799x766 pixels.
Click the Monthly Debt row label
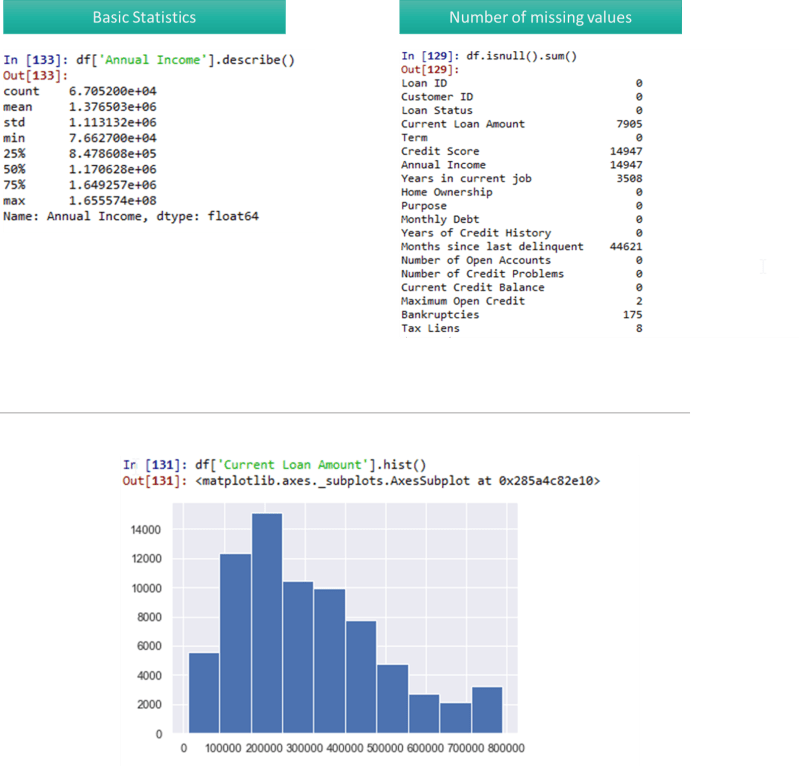440,219
